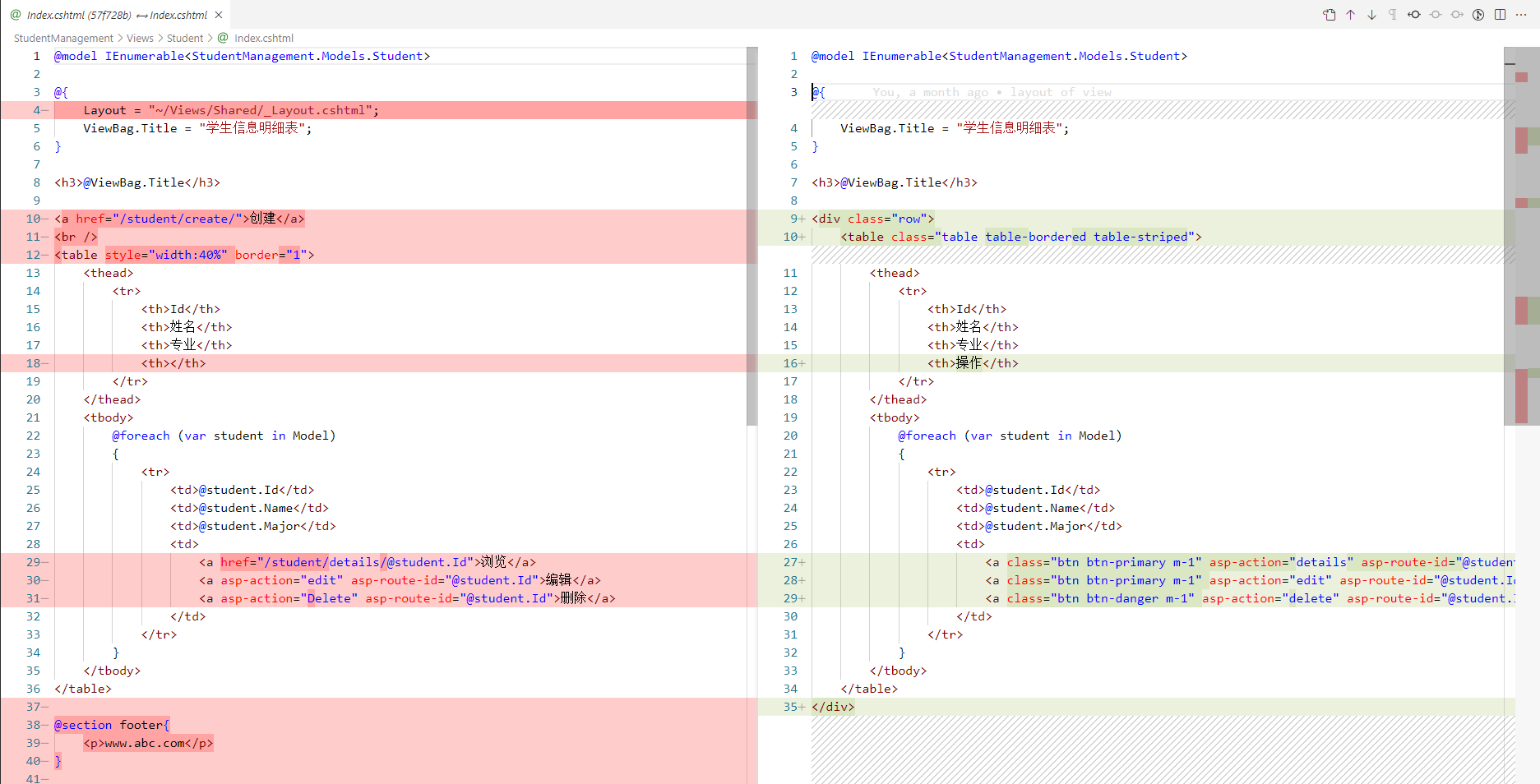Toggle the collapse marker above the minimap
This screenshot has width=1540, height=784.
pyautogui.click(x=1510, y=63)
